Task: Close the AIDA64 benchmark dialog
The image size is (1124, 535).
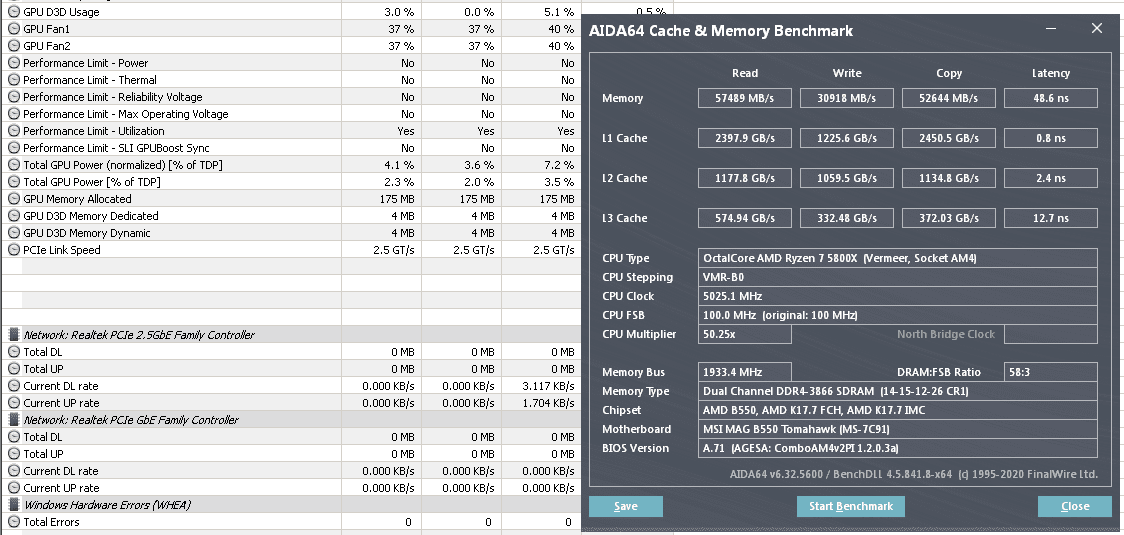Action: point(1075,506)
